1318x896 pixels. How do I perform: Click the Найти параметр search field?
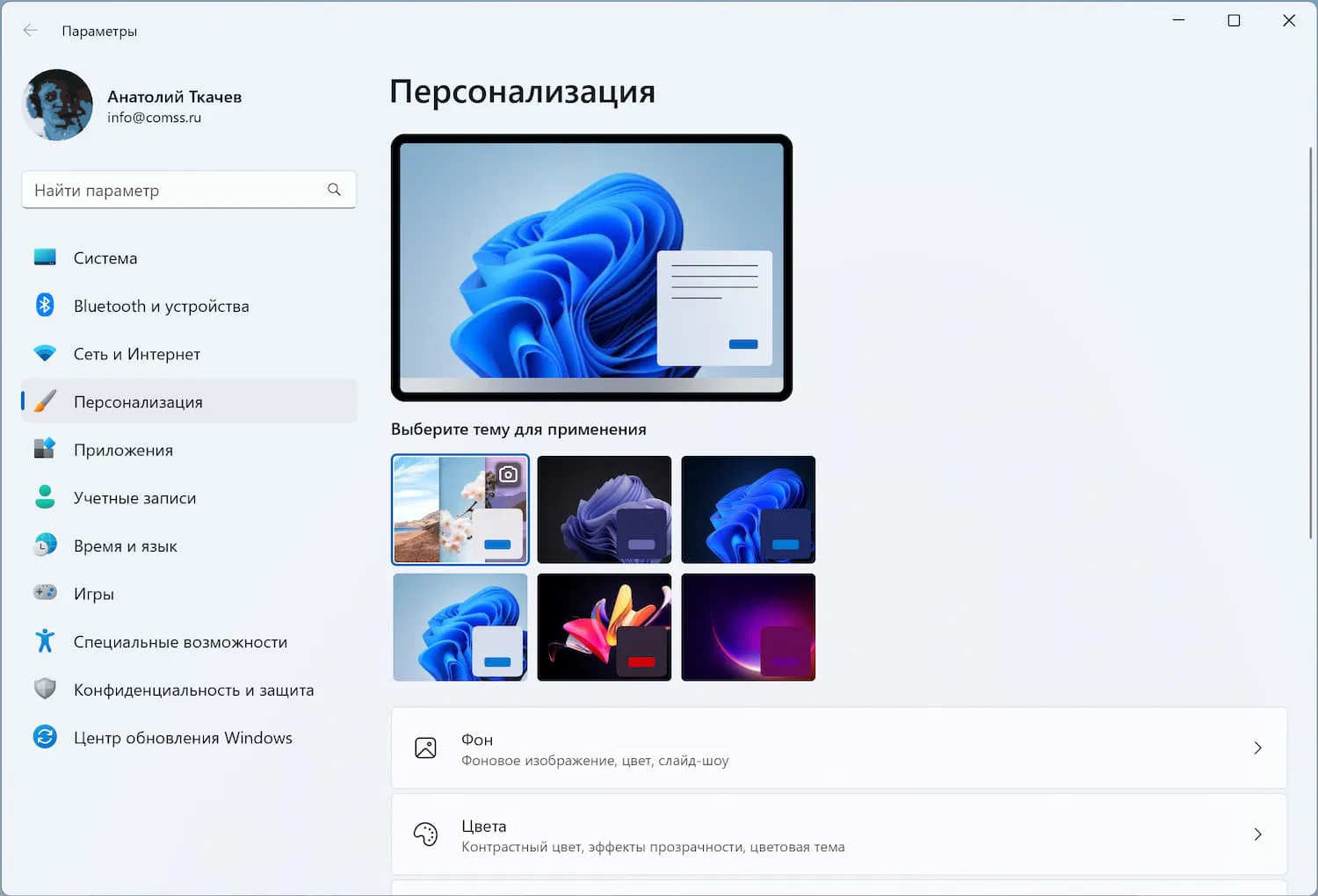(189, 190)
